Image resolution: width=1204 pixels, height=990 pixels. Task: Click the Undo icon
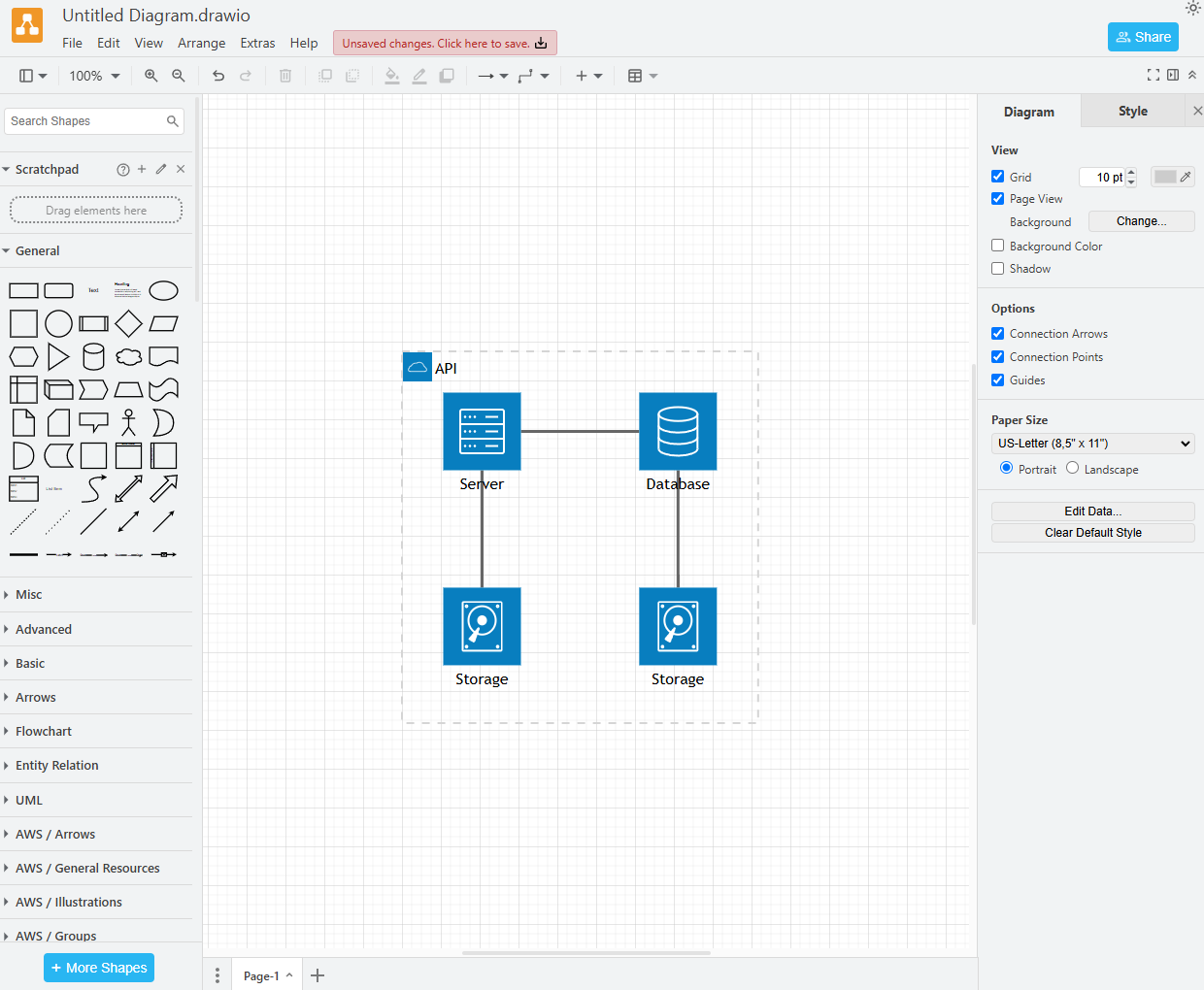(217, 75)
